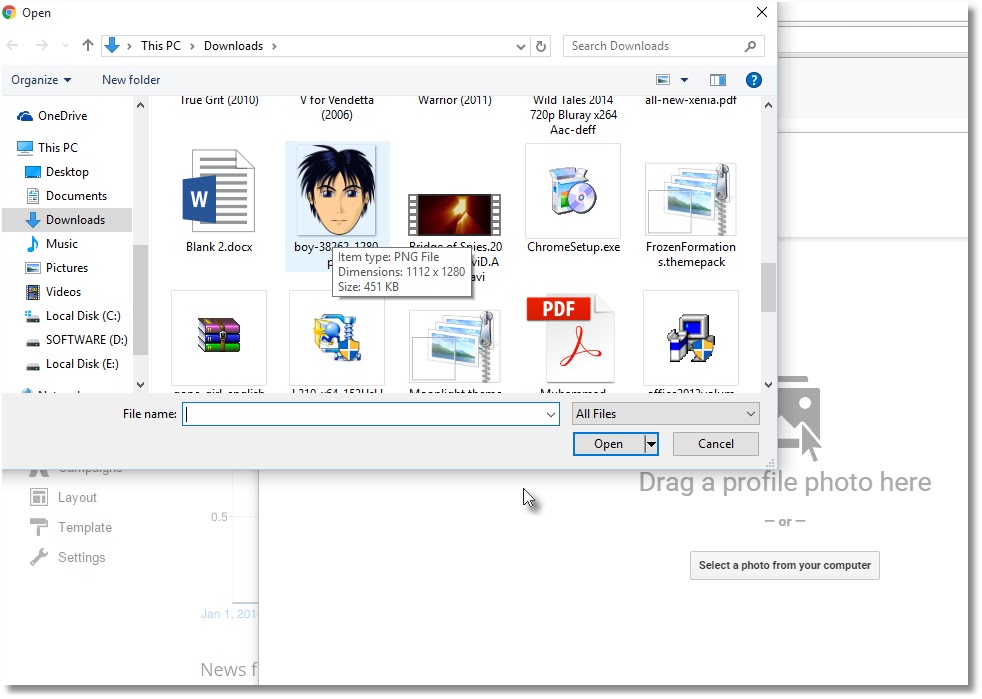Screen dimensions: 982x699
Task: Select Blank 2.docx Word file icon
Action: click(x=219, y=190)
